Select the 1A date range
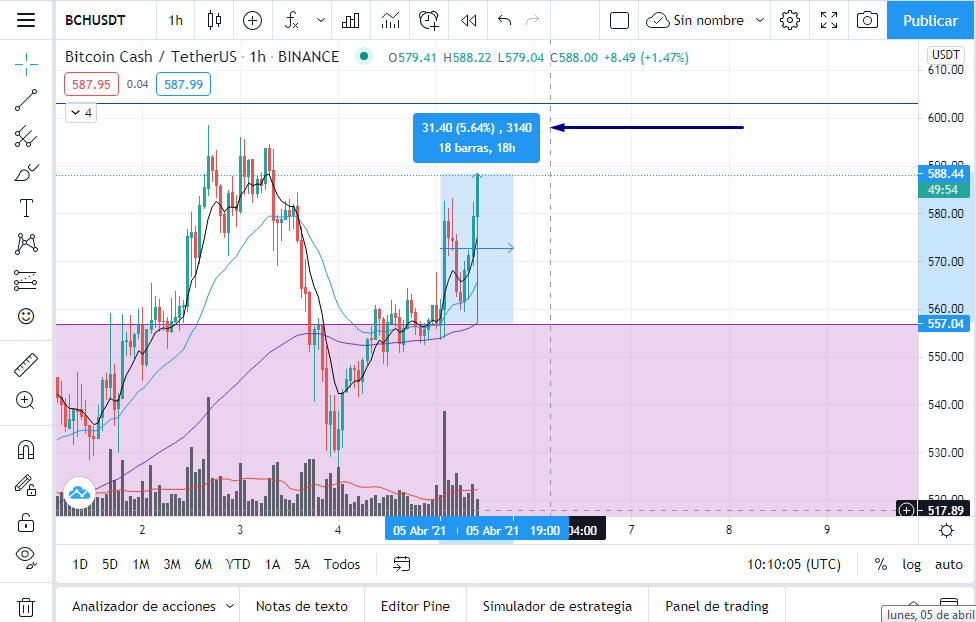The height and width of the screenshot is (622, 976). pos(272,564)
